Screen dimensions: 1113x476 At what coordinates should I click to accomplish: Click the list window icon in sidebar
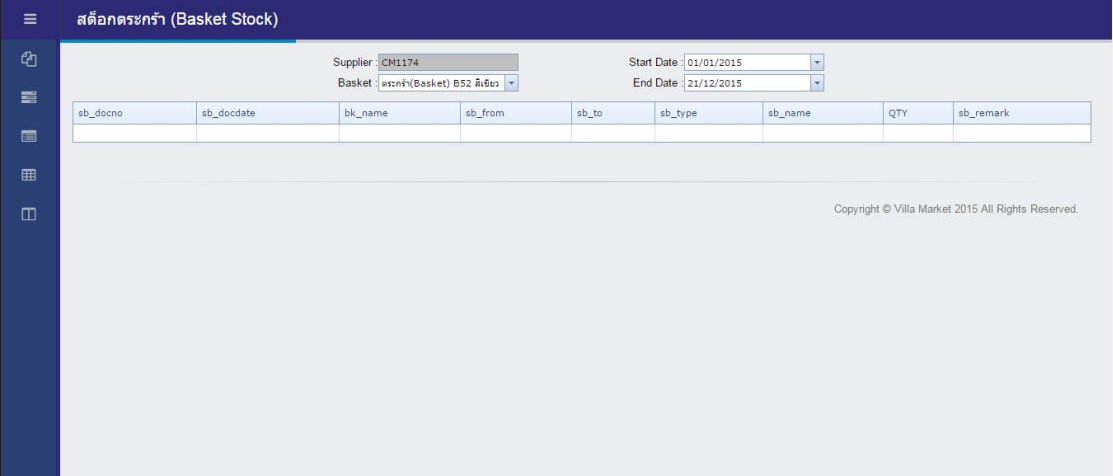[30, 136]
